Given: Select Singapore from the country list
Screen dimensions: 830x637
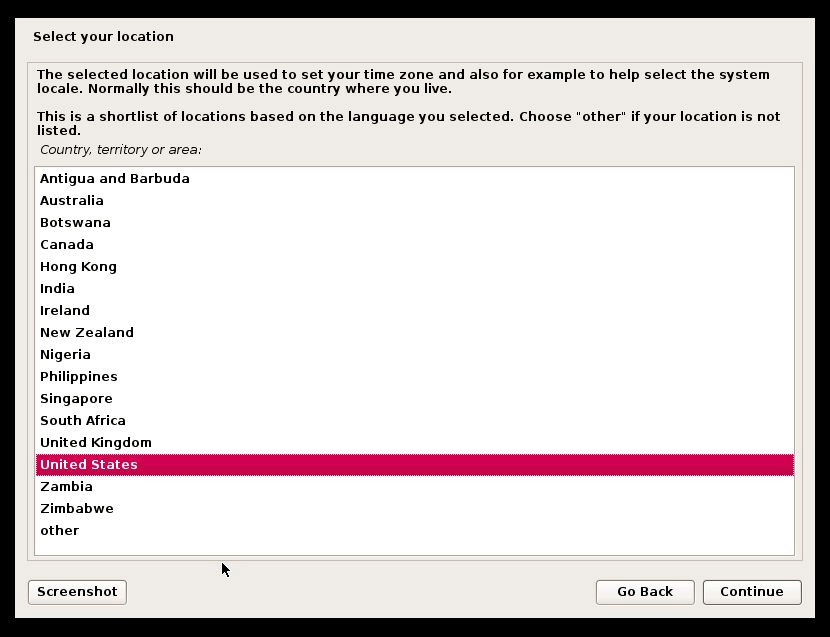Looking at the screenshot, I should click(x=76, y=398).
